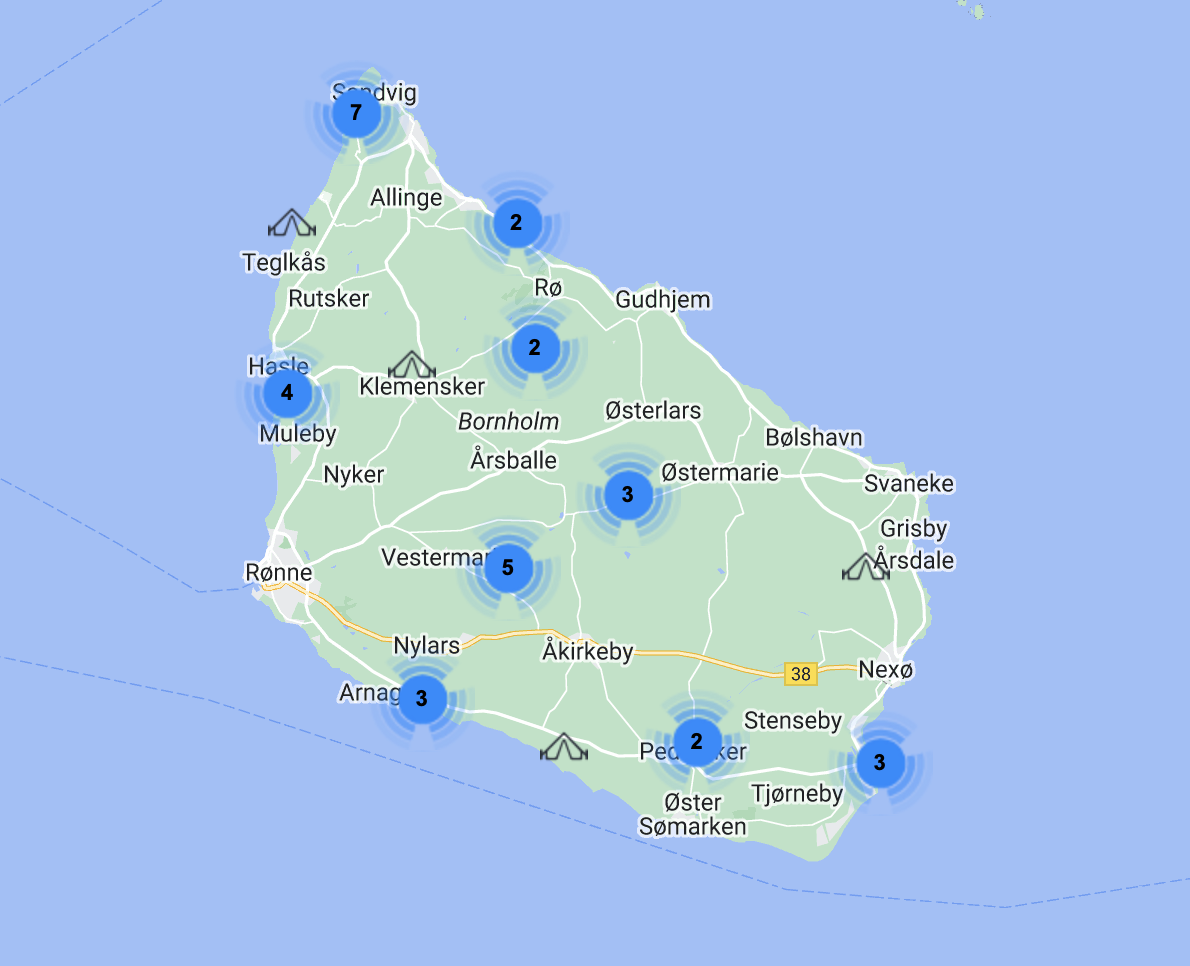The image size is (1190, 966).
Task: Open the cluster of 2 over Pedersker
Action: tap(697, 741)
